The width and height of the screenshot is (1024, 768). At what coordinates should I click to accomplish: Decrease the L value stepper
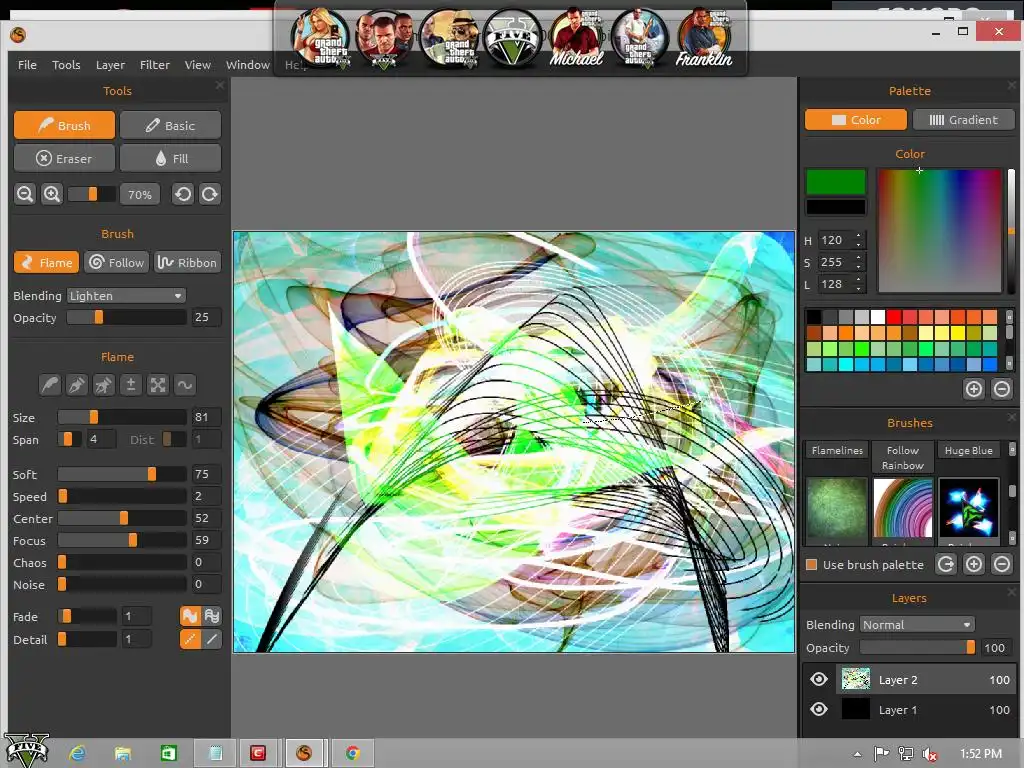[859, 289]
